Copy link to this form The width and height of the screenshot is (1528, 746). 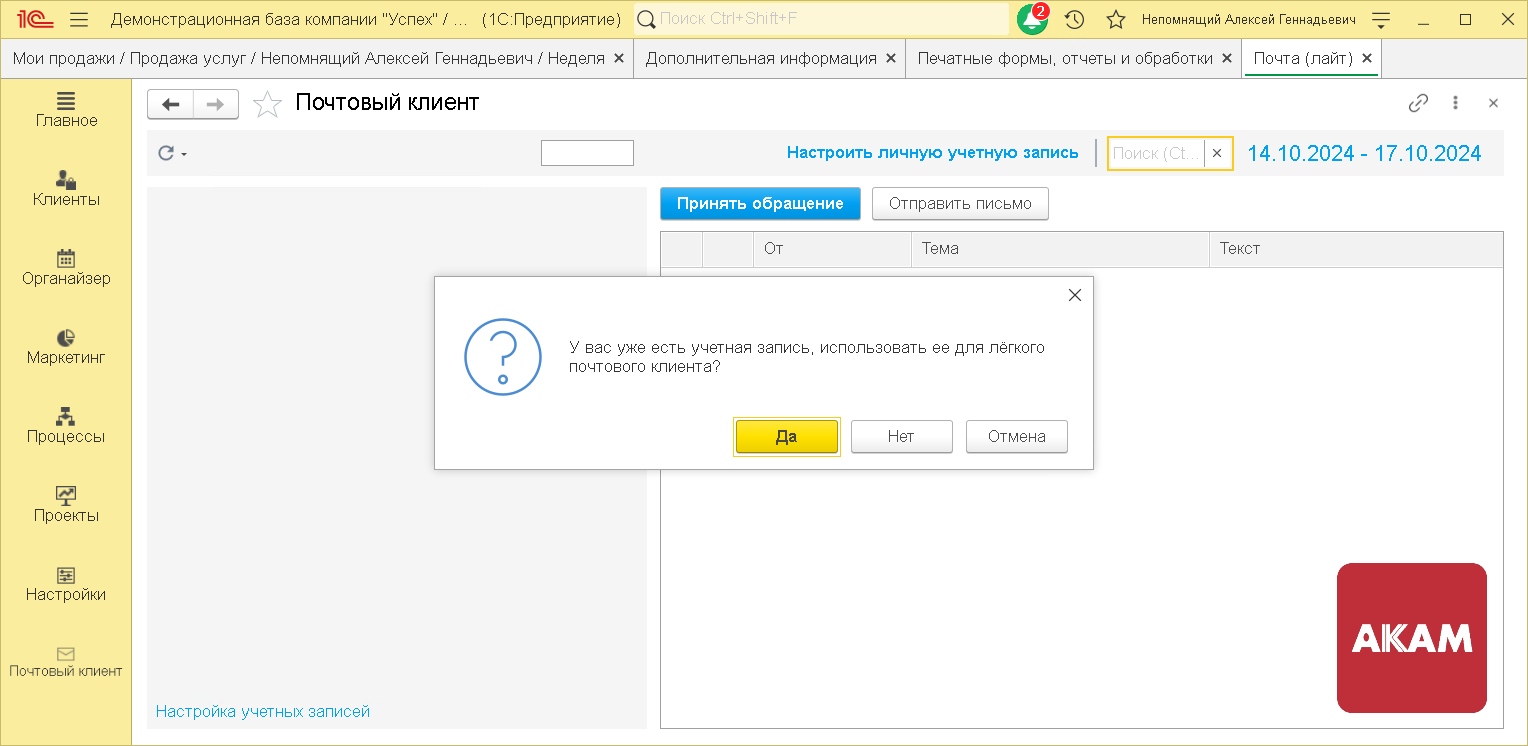[1418, 103]
